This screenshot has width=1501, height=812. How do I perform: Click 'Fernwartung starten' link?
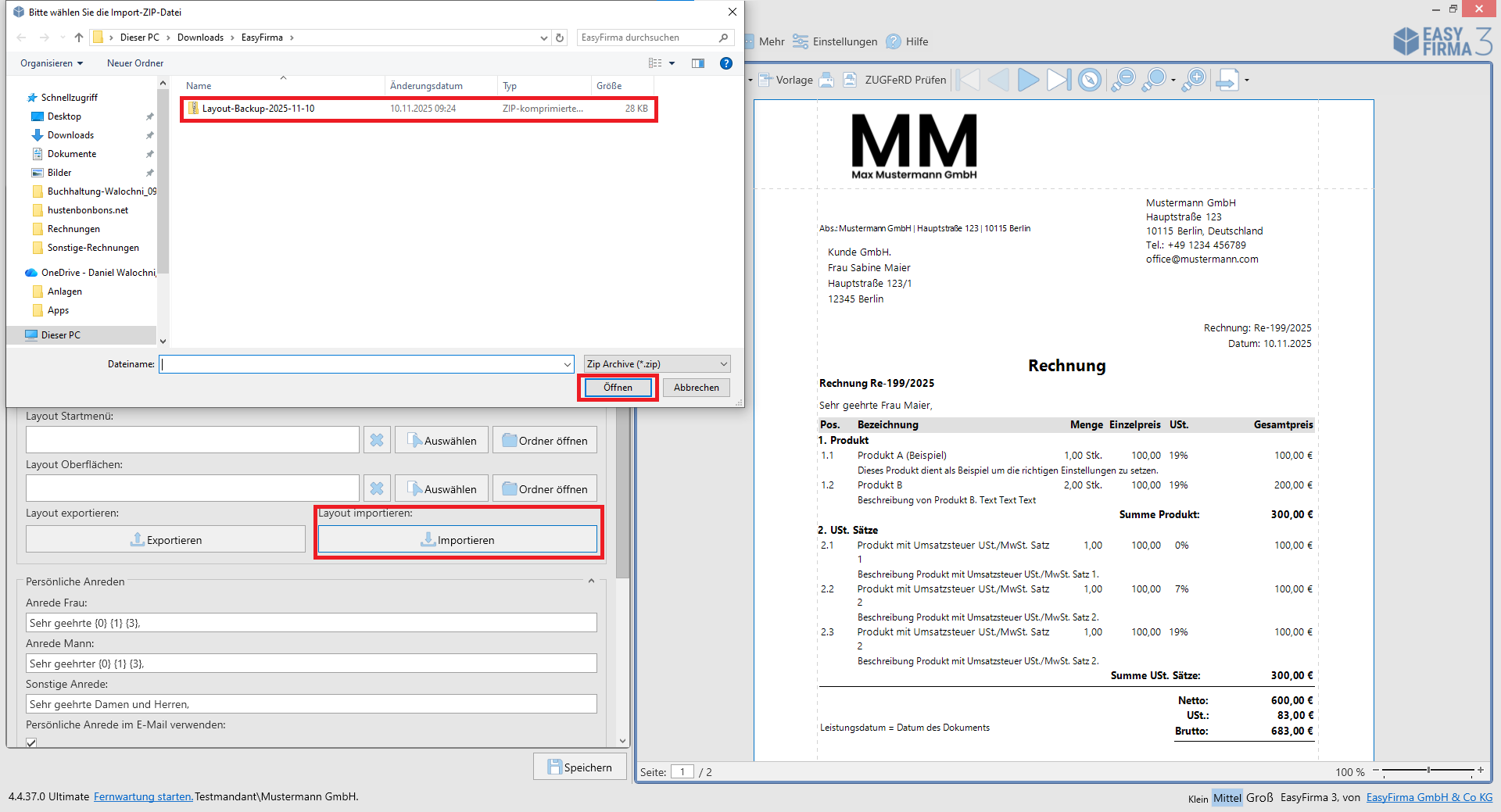(x=143, y=797)
